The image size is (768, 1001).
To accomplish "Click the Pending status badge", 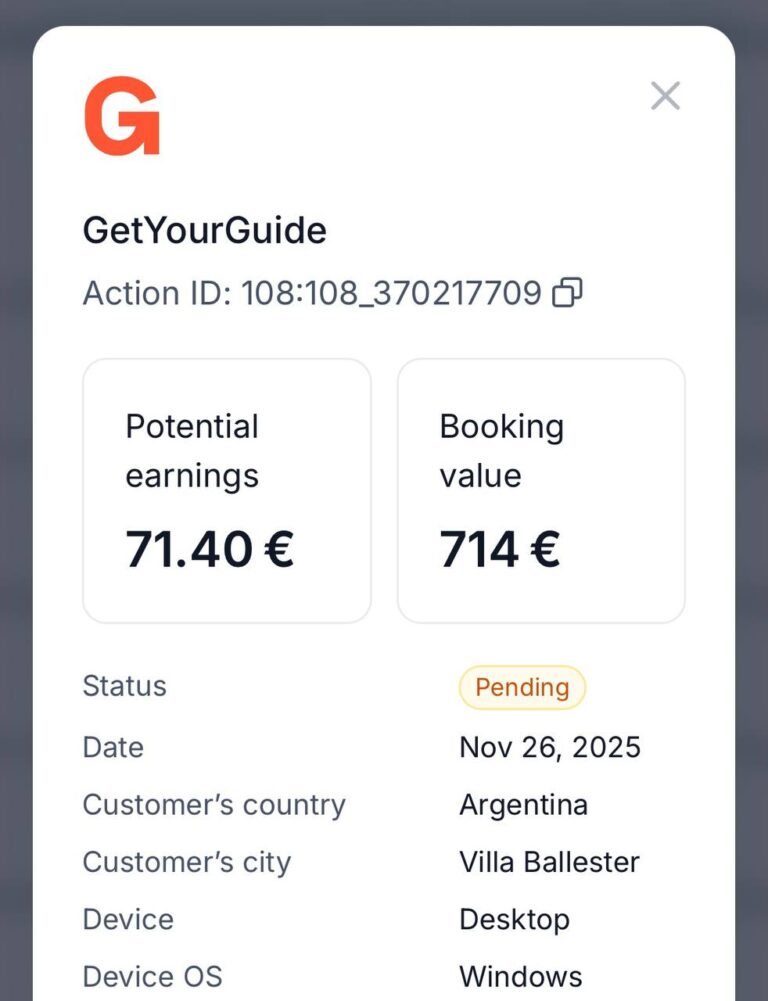I will pos(522,687).
